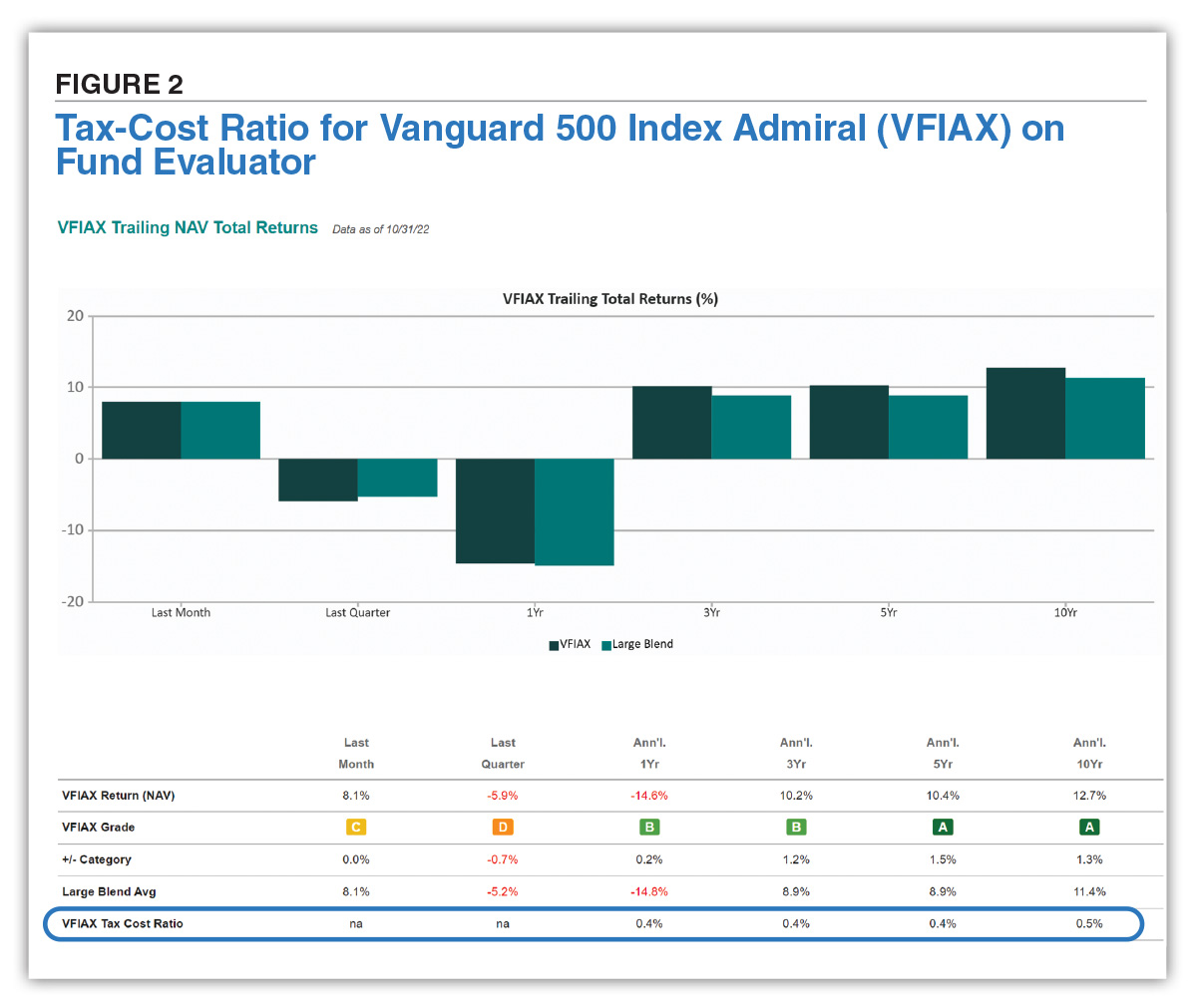Screen dimensions: 1197x1008
Task: Click the 3Yr label on chart axis
Action: [x=711, y=612]
